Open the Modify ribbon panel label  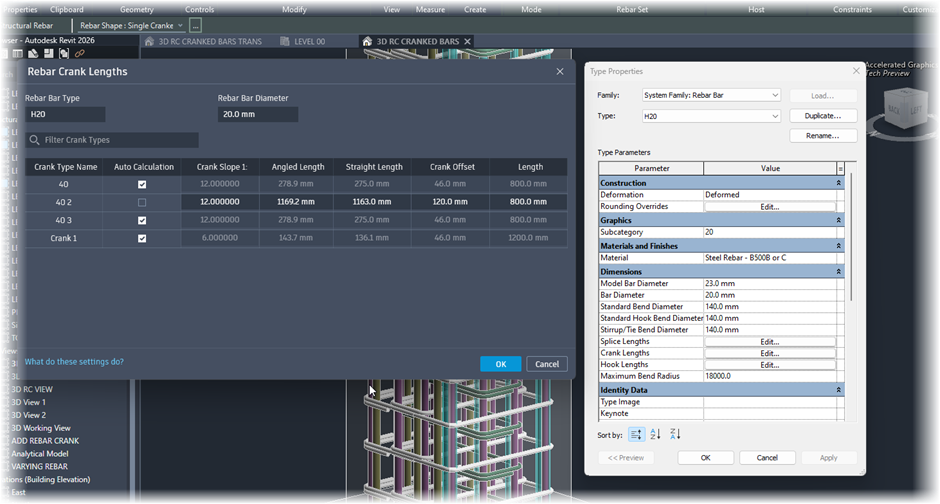click(x=294, y=10)
